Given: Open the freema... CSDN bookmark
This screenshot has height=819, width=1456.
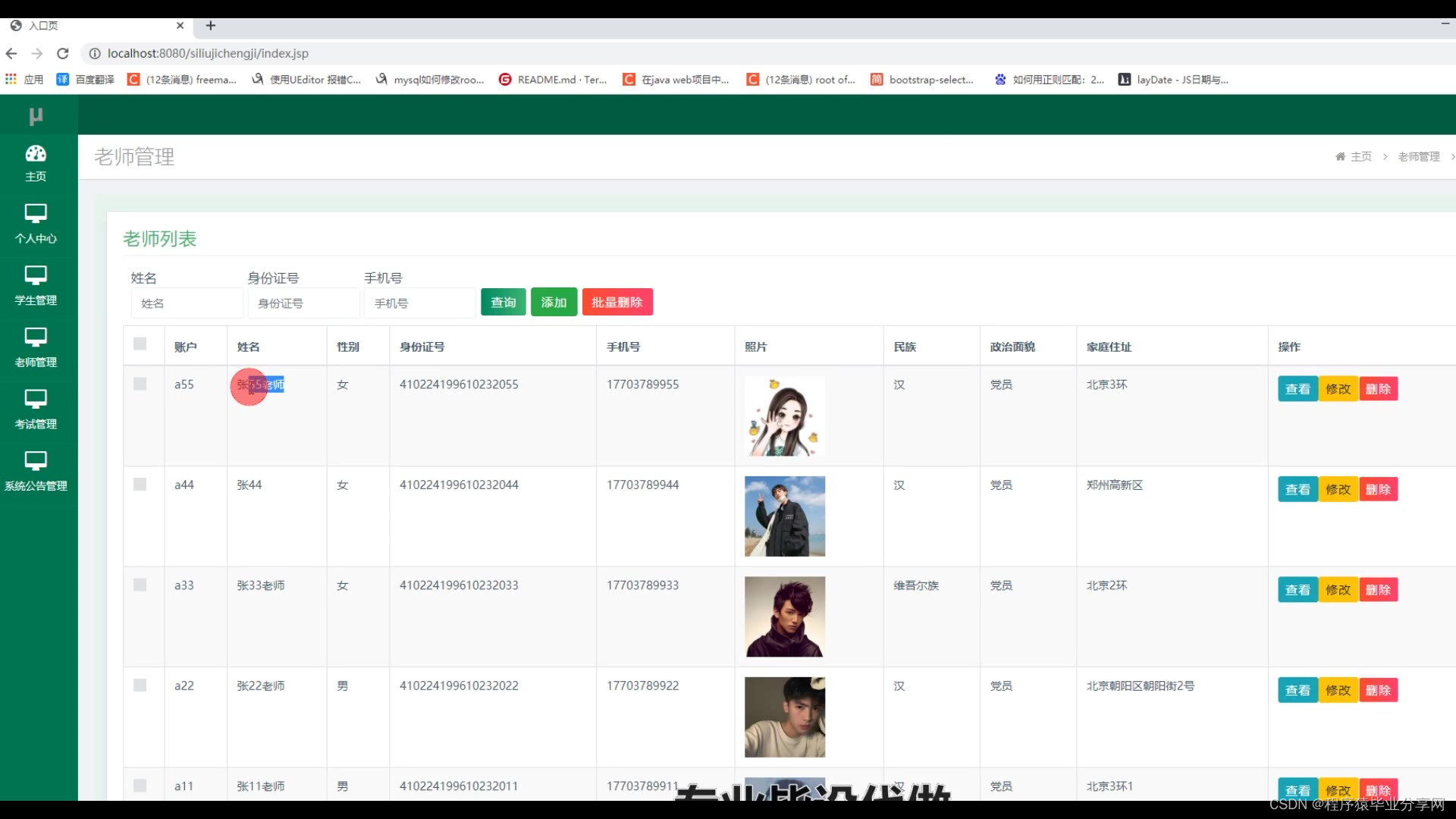Looking at the screenshot, I should [x=181, y=79].
